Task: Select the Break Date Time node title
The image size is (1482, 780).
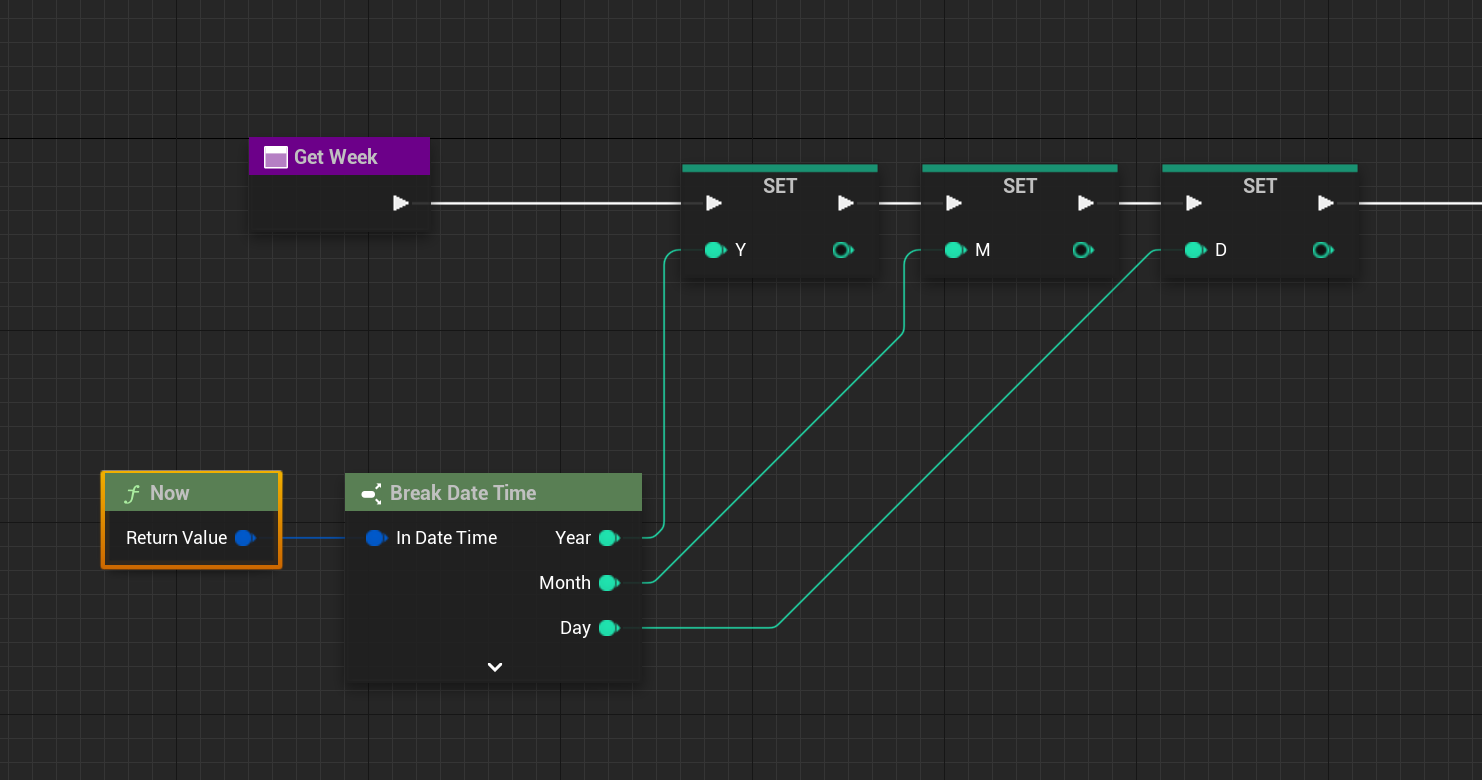Action: tap(463, 493)
